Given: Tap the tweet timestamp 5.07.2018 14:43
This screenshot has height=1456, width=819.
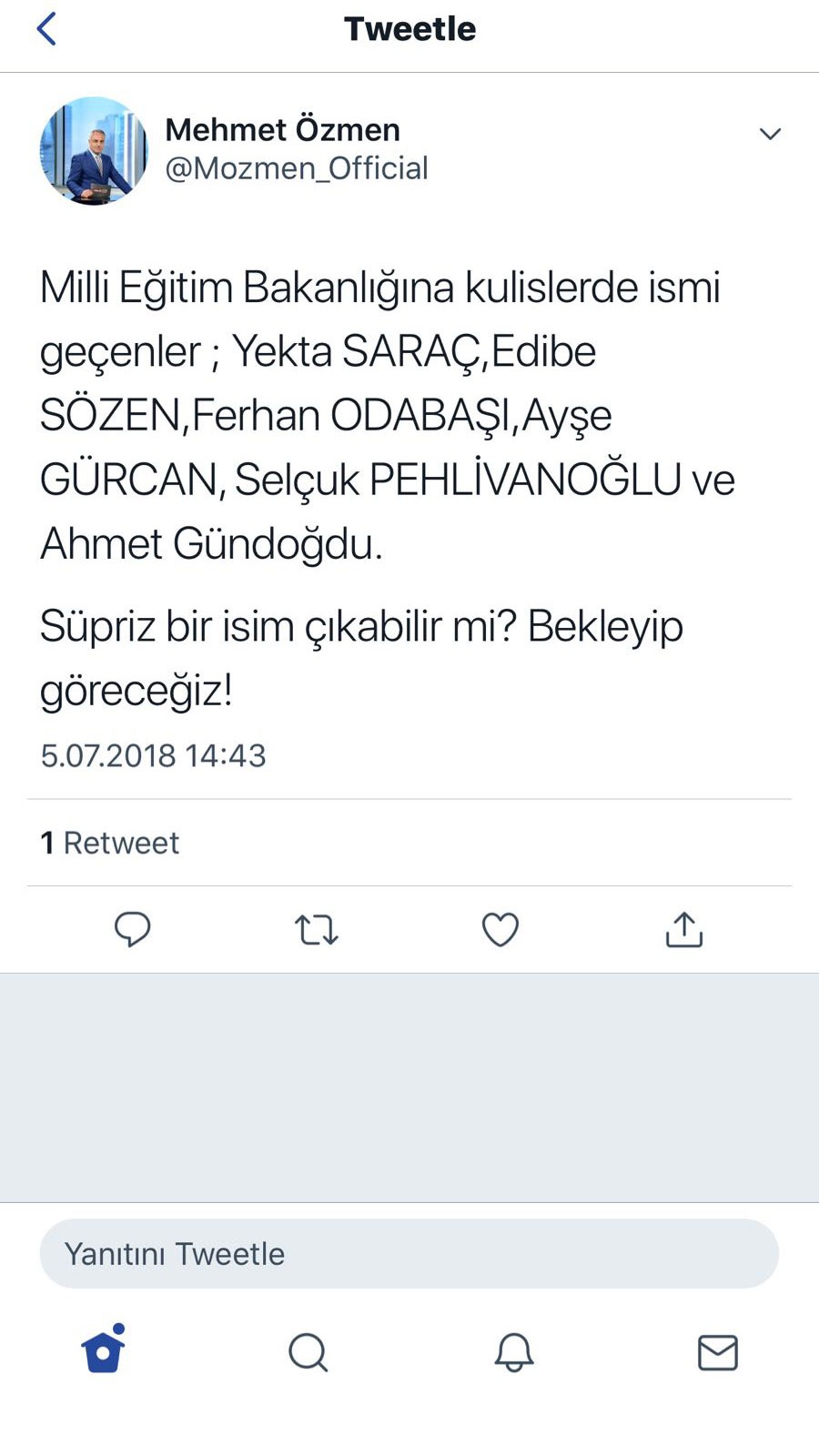Looking at the screenshot, I should click(153, 755).
